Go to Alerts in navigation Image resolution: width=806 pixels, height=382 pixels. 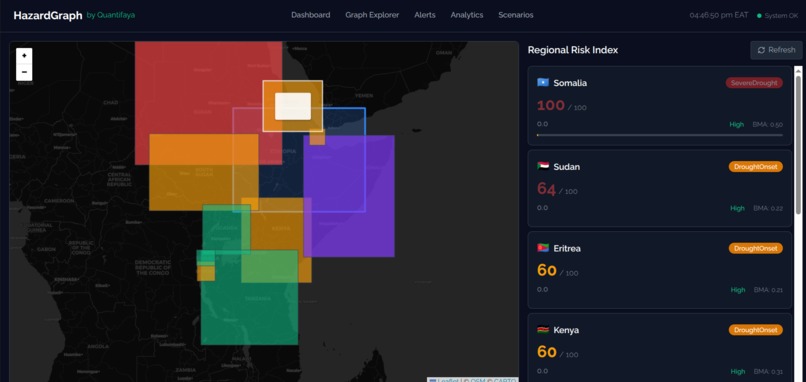[x=425, y=15]
